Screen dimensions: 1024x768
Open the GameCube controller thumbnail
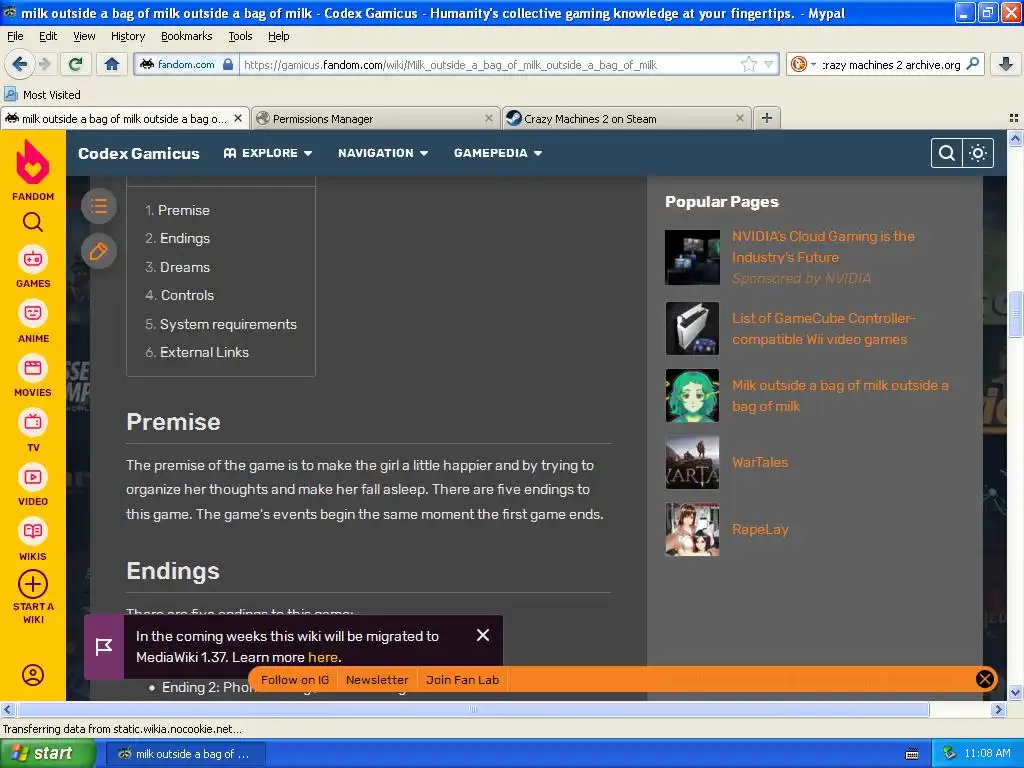tap(692, 328)
